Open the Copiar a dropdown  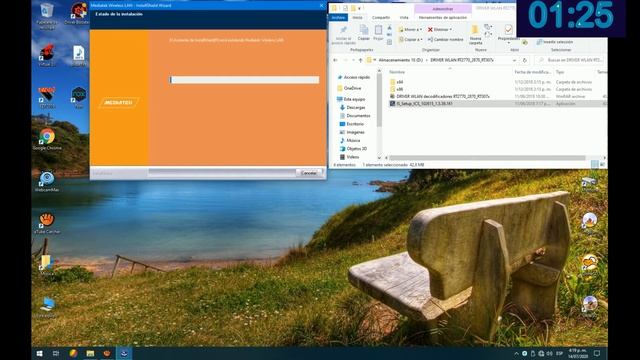point(410,40)
